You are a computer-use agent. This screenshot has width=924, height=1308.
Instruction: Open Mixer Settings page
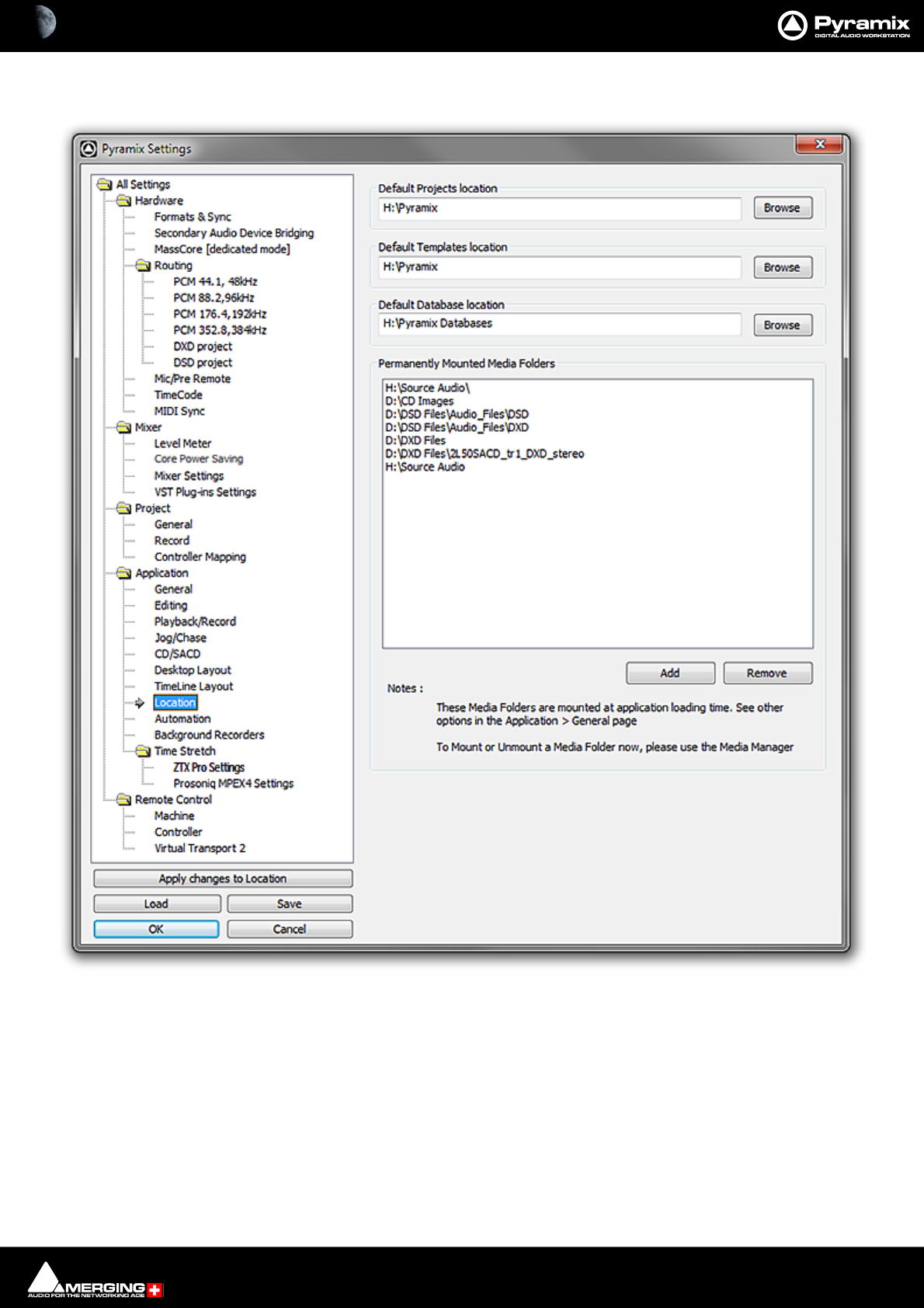pos(189,476)
